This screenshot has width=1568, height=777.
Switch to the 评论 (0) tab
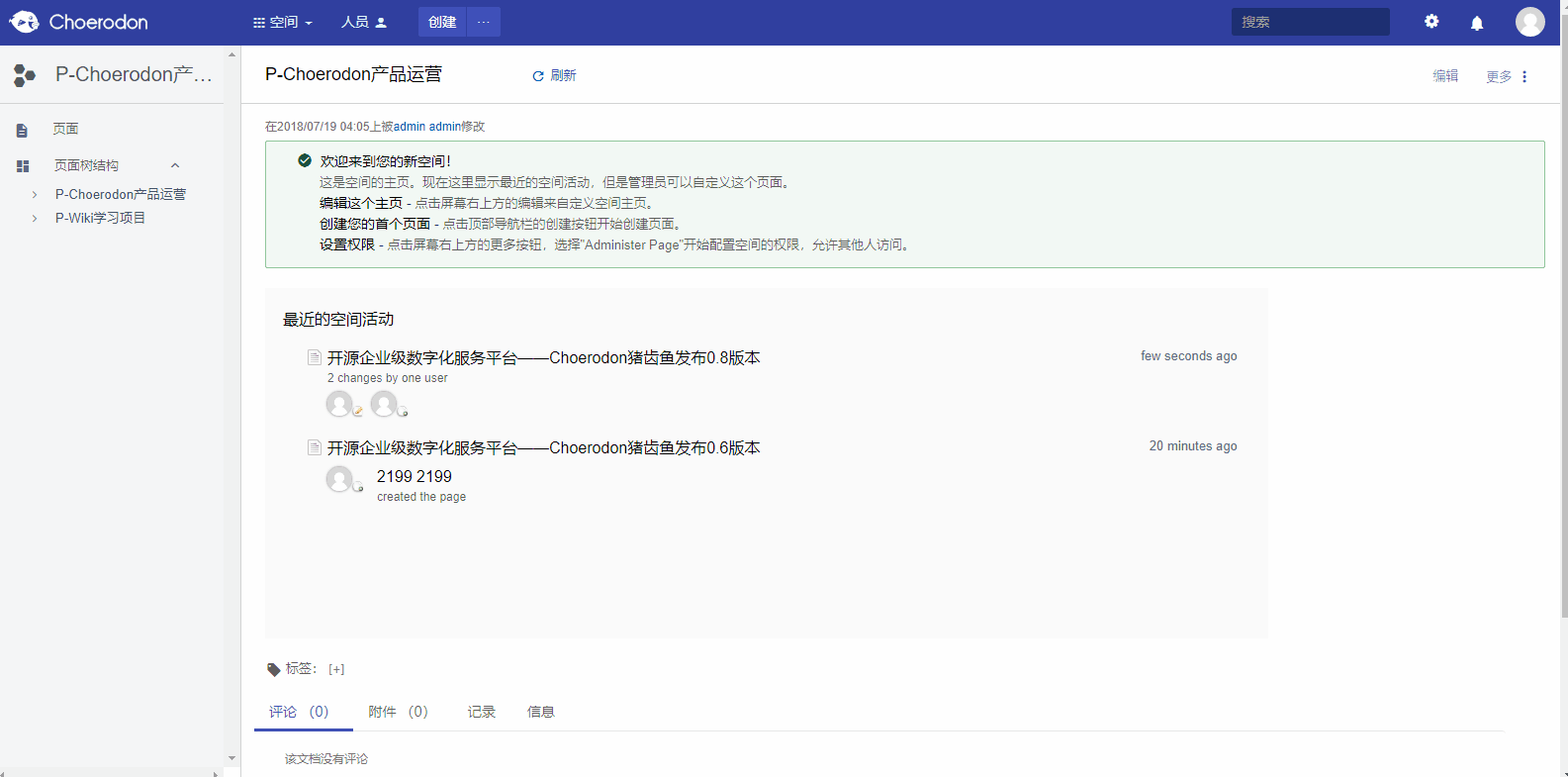click(299, 712)
